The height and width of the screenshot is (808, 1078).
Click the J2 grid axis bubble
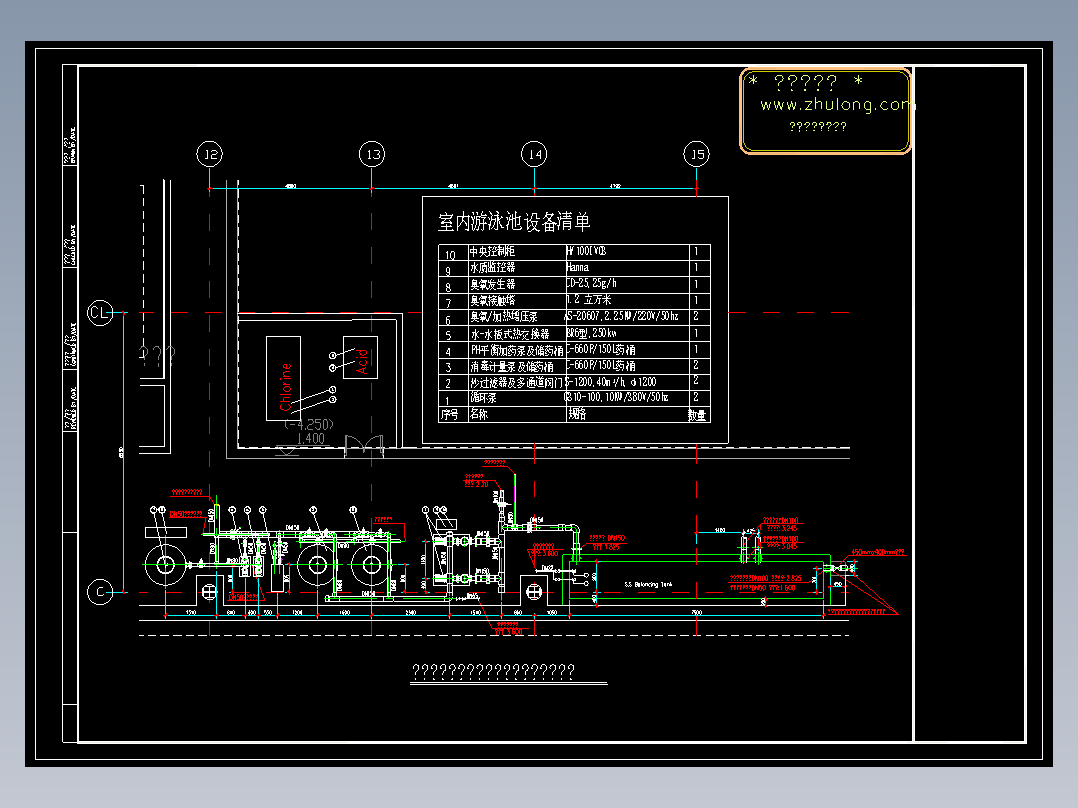coord(210,154)
